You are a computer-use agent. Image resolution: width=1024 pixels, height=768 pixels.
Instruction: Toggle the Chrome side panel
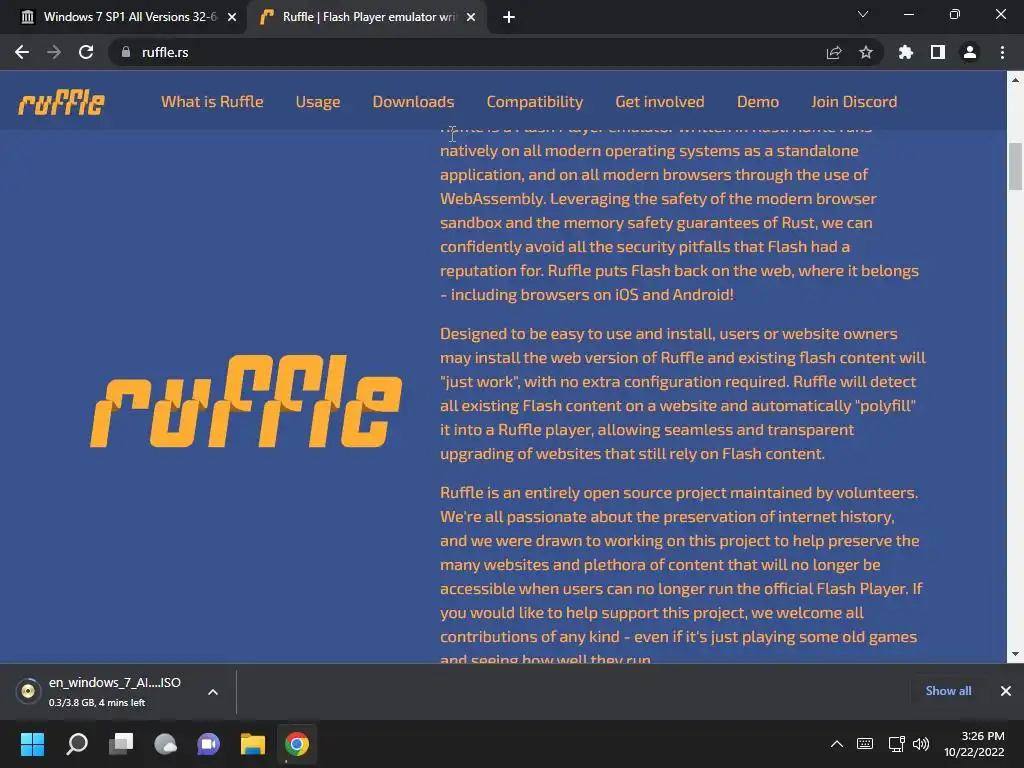pyautogui.click(x=938, y=52)
